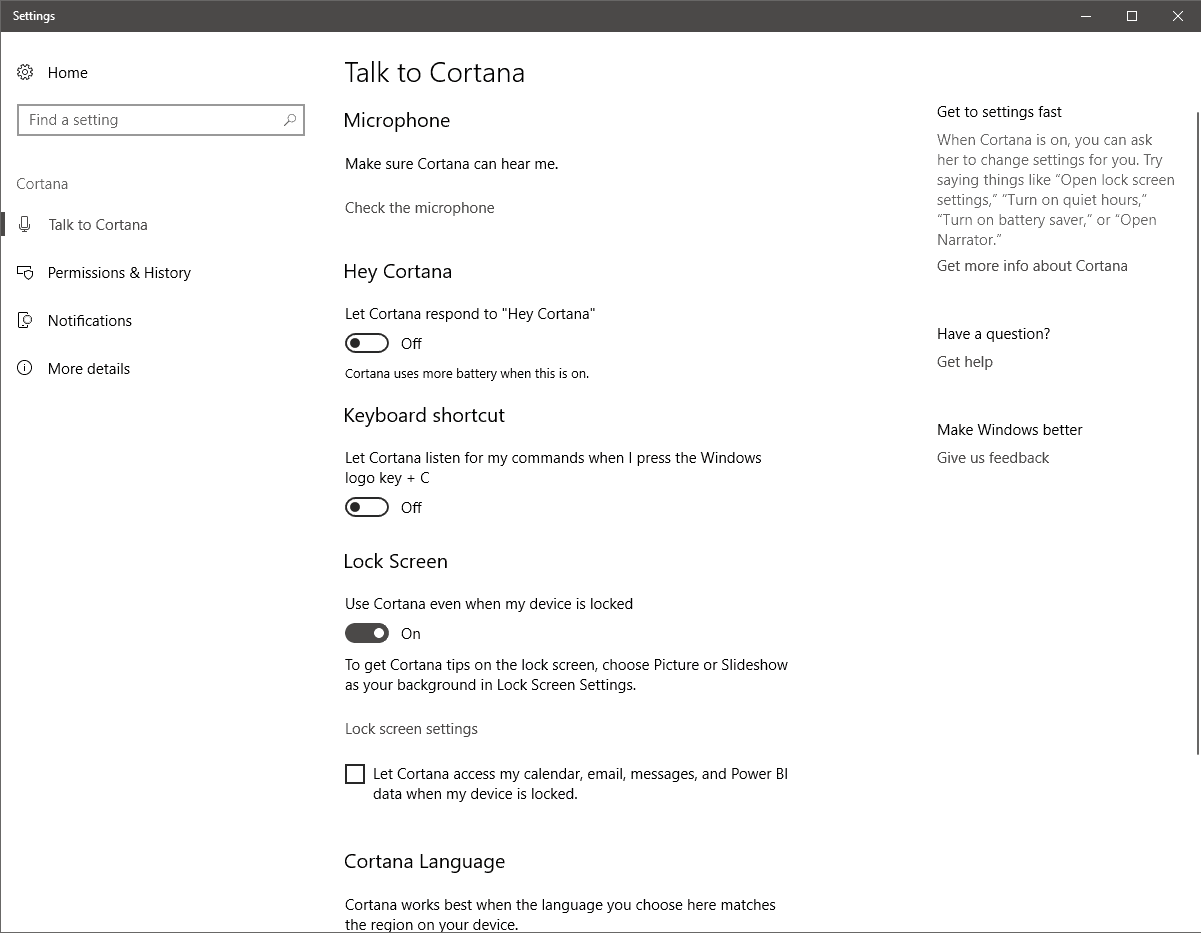Click the Give us feedback link
Screen dimensions: 1201x933
click(993, 458)
